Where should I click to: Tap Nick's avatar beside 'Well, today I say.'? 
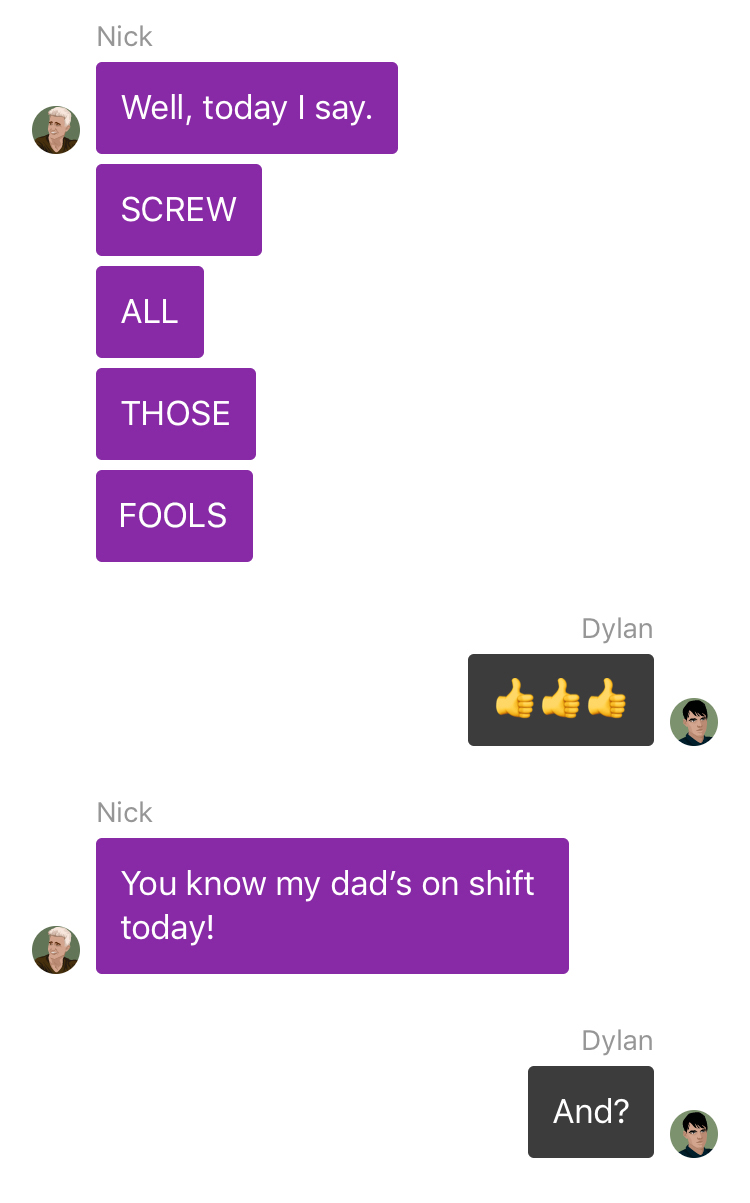coord(56,130)
